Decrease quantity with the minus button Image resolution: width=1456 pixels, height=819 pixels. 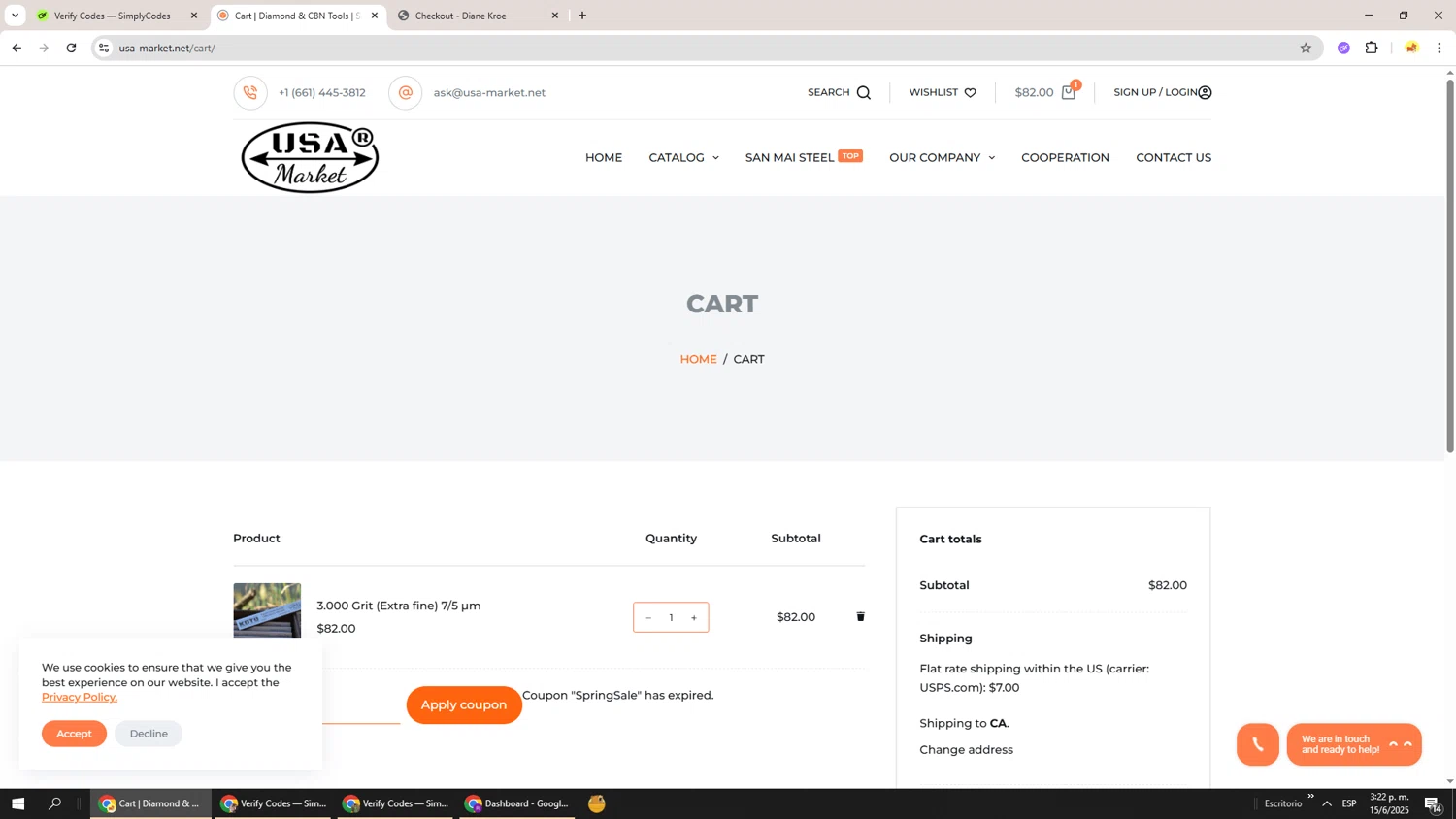coord(648,618)
